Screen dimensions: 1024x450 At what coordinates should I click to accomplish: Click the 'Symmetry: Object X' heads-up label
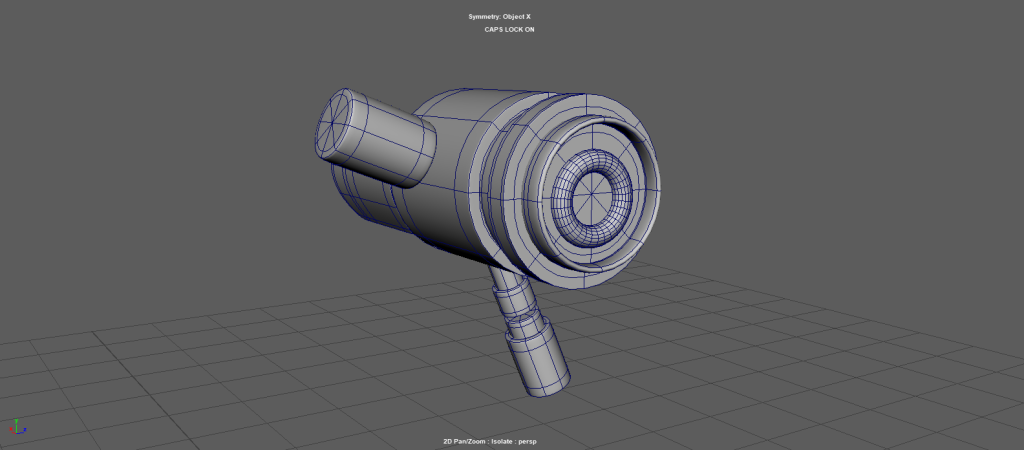click(x=500, y=16)
